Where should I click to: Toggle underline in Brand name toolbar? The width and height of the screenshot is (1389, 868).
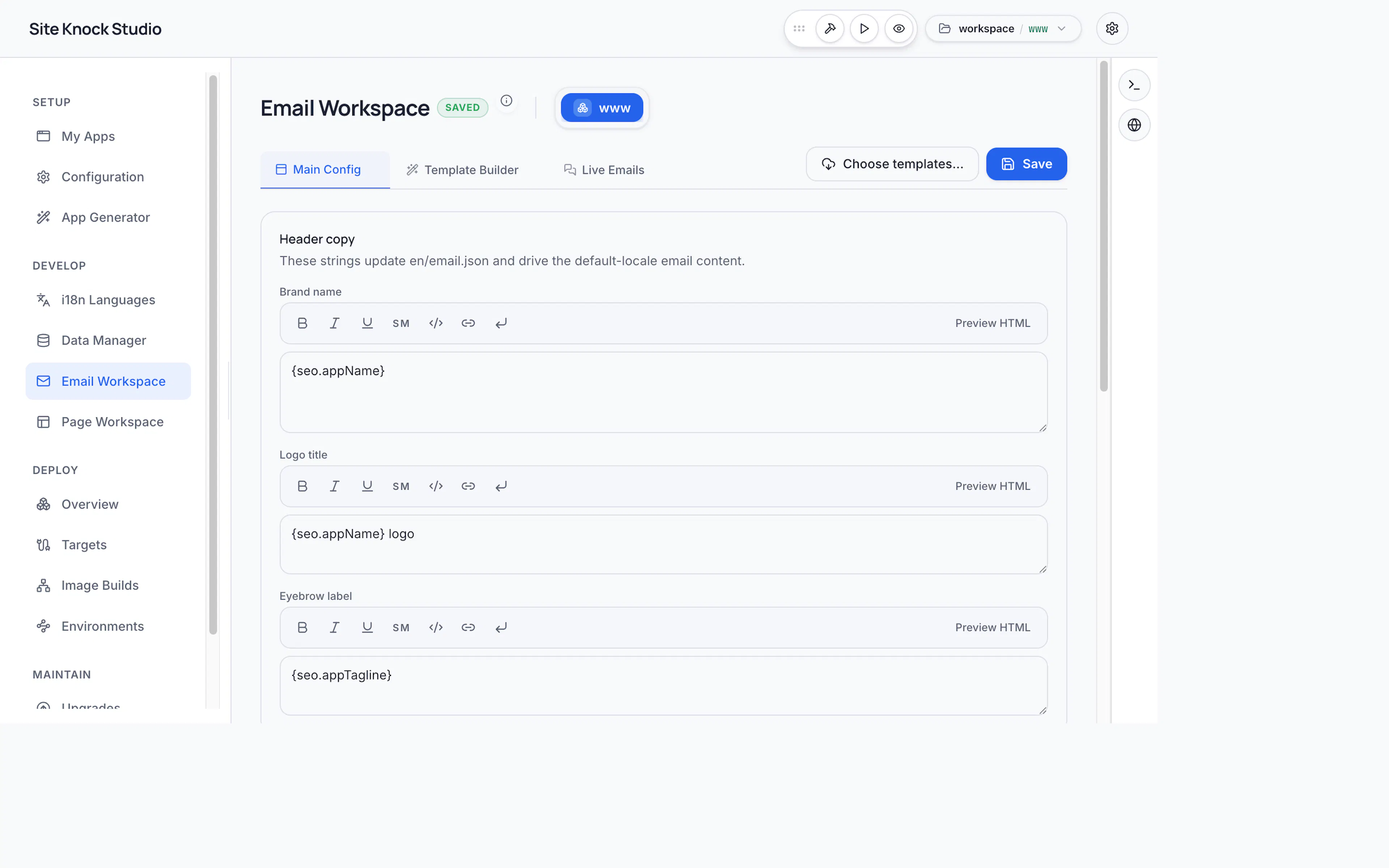[368, 323]
